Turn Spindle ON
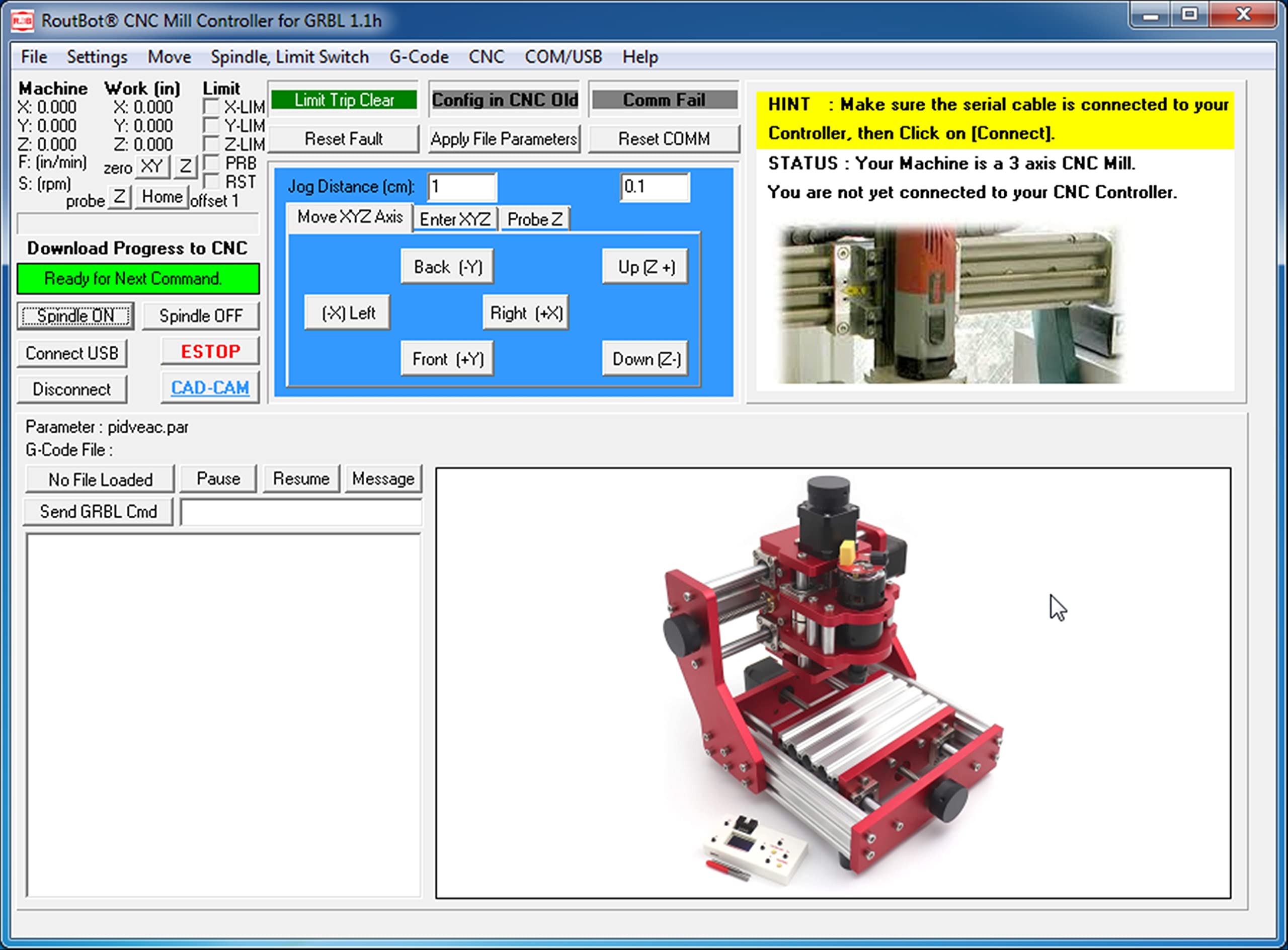The image size is (1288, 950). point(75,315)
